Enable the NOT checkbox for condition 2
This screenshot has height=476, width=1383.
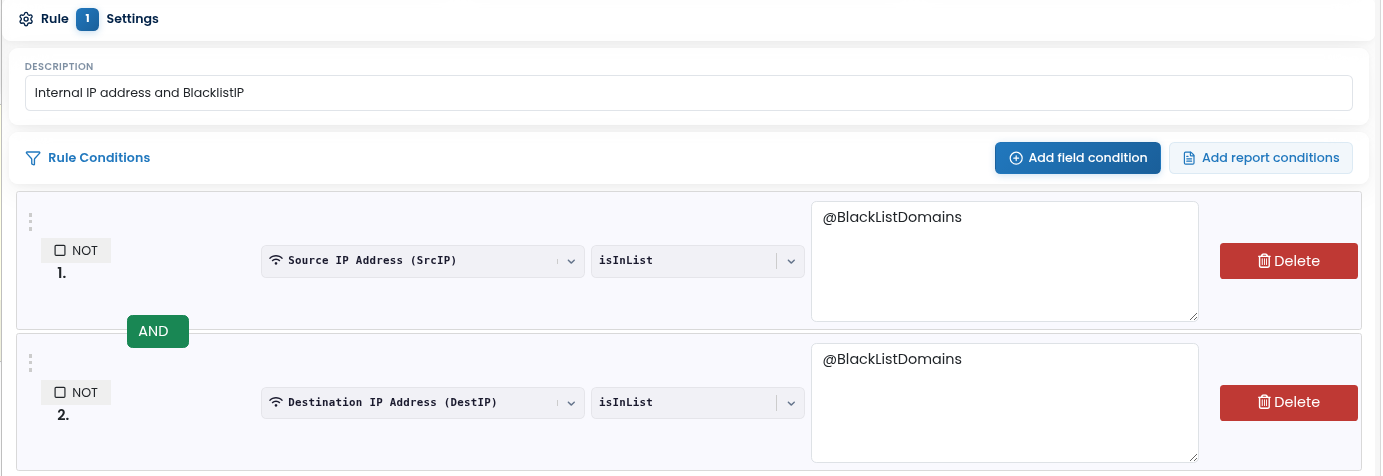click(x=60, y=393)
